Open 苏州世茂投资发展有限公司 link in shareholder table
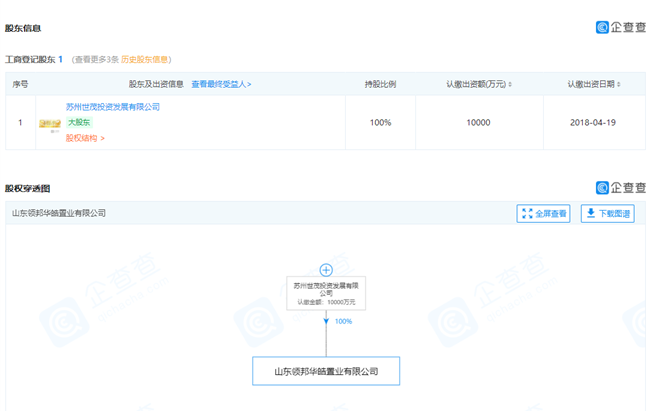Screen dimensions: 650x411 coord(113,106)
